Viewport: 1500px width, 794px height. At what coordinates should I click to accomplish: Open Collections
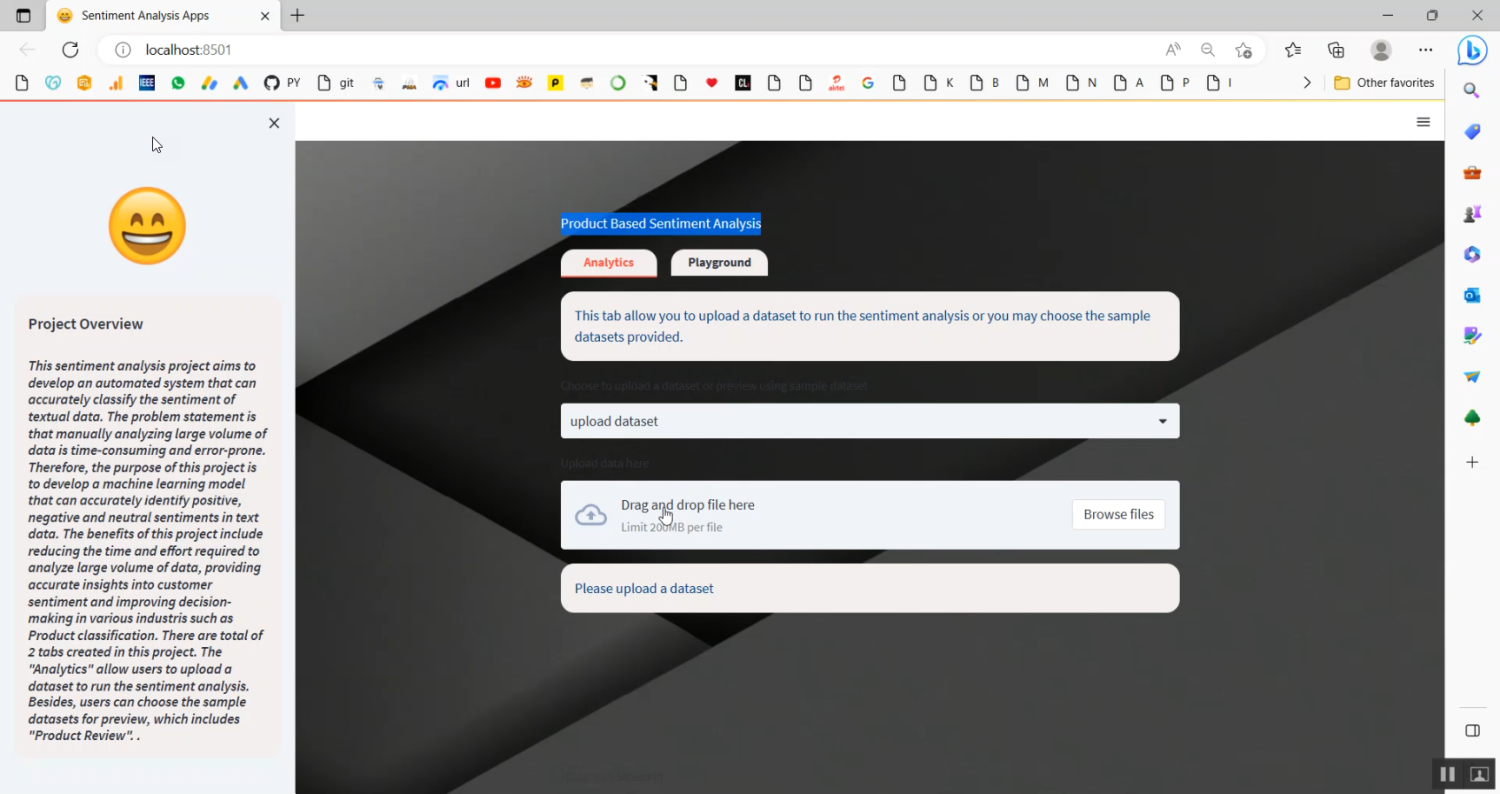click(x=1336, y=50)
